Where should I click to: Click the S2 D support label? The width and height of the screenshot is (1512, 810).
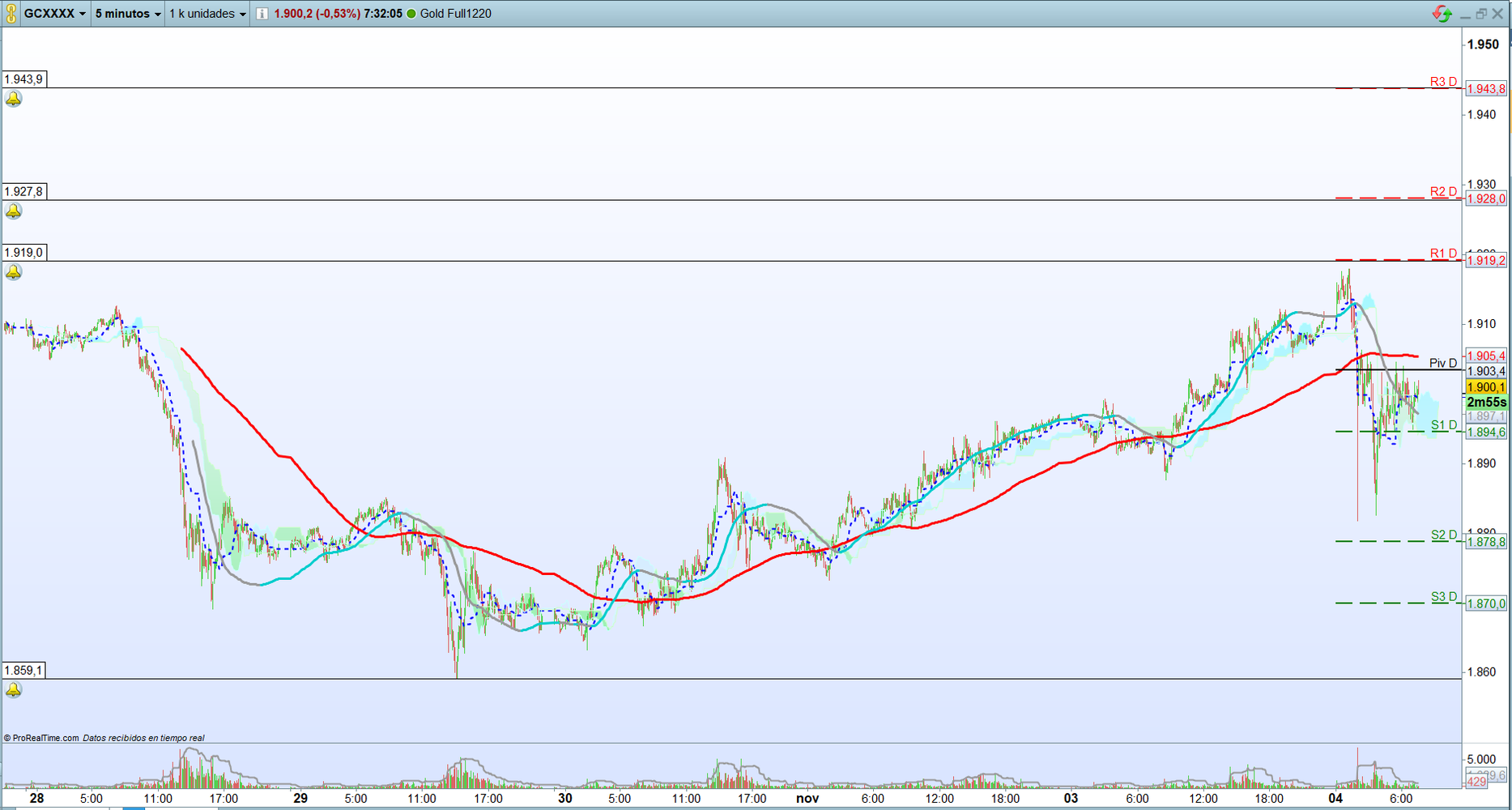1444,535
